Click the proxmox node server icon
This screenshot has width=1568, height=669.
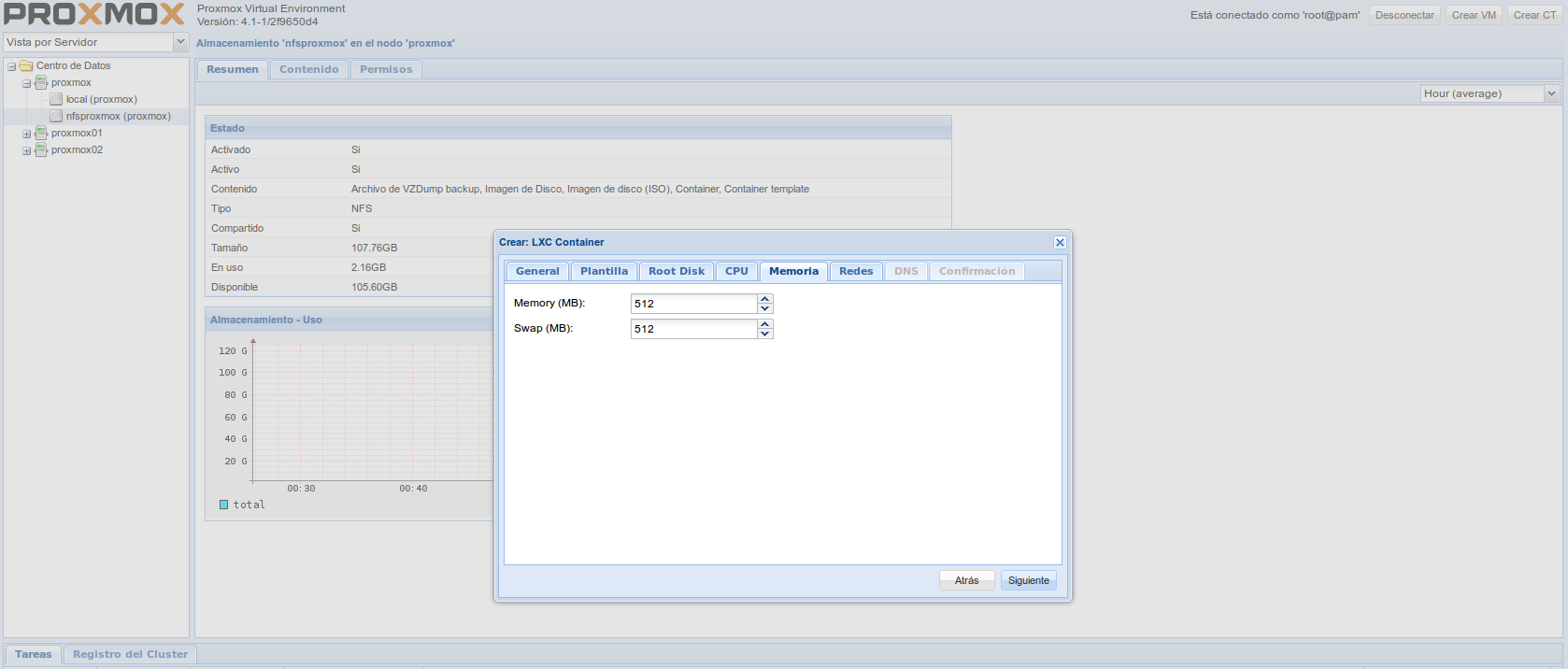[41, 83]
